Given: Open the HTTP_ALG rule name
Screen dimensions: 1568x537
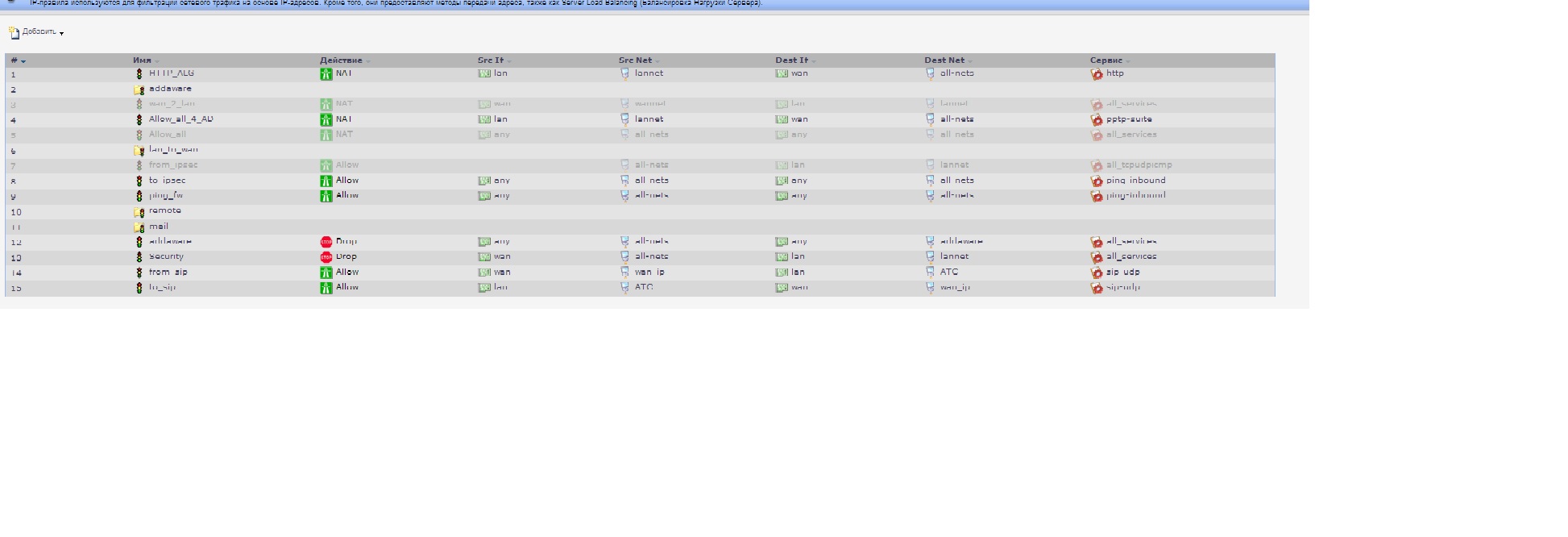Looking at the screenshot, I should (172, 73).
